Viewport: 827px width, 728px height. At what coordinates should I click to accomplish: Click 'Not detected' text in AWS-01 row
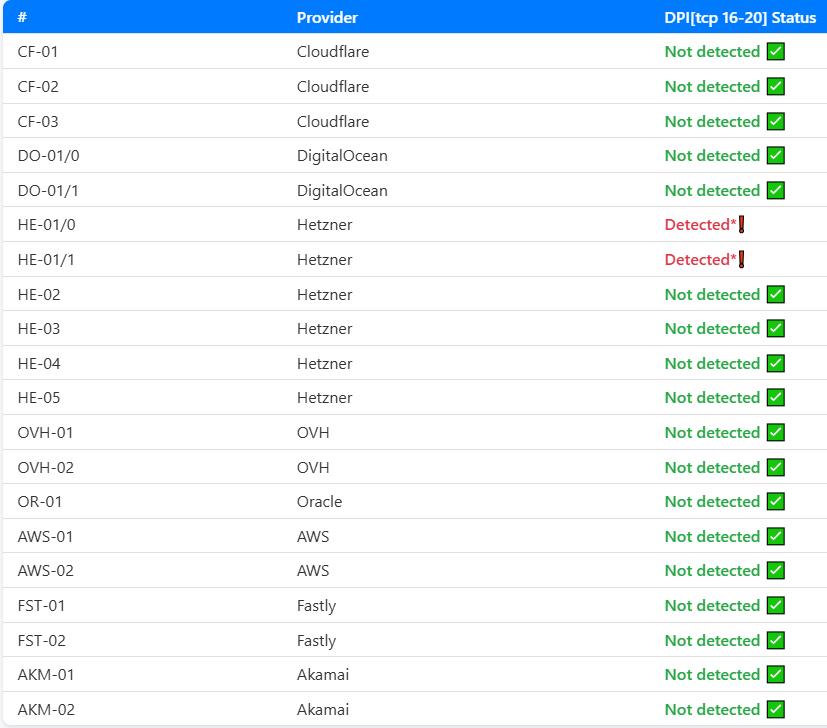[712, 537]
